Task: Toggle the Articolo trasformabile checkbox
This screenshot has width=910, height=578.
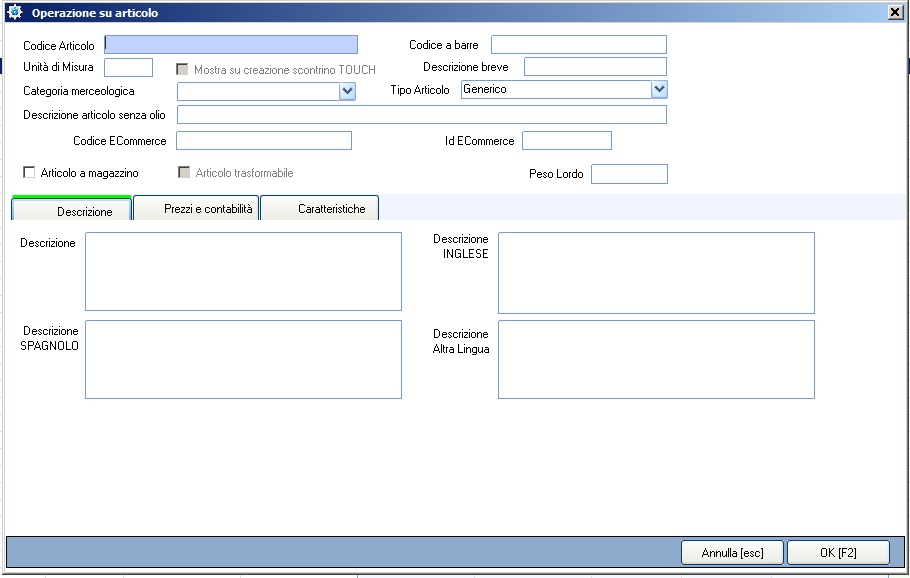Action: tap(183, 173)
